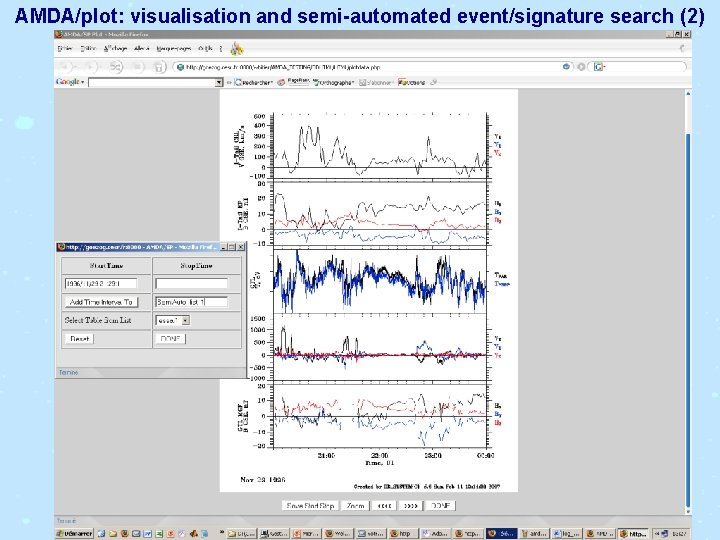720x540 pixels.
Task: Open the Outils menu
Action: (x=205, y=48)
